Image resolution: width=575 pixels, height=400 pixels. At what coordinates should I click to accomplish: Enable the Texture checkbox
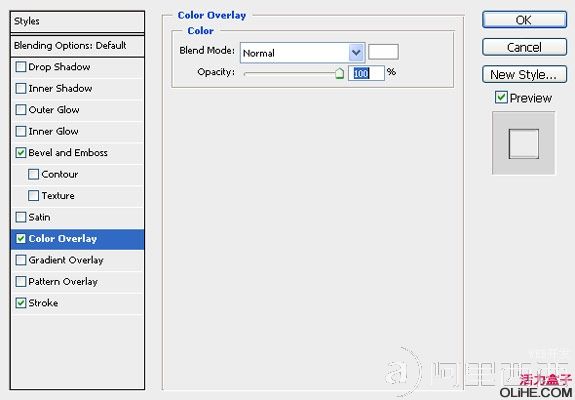[x=33, y=195]
